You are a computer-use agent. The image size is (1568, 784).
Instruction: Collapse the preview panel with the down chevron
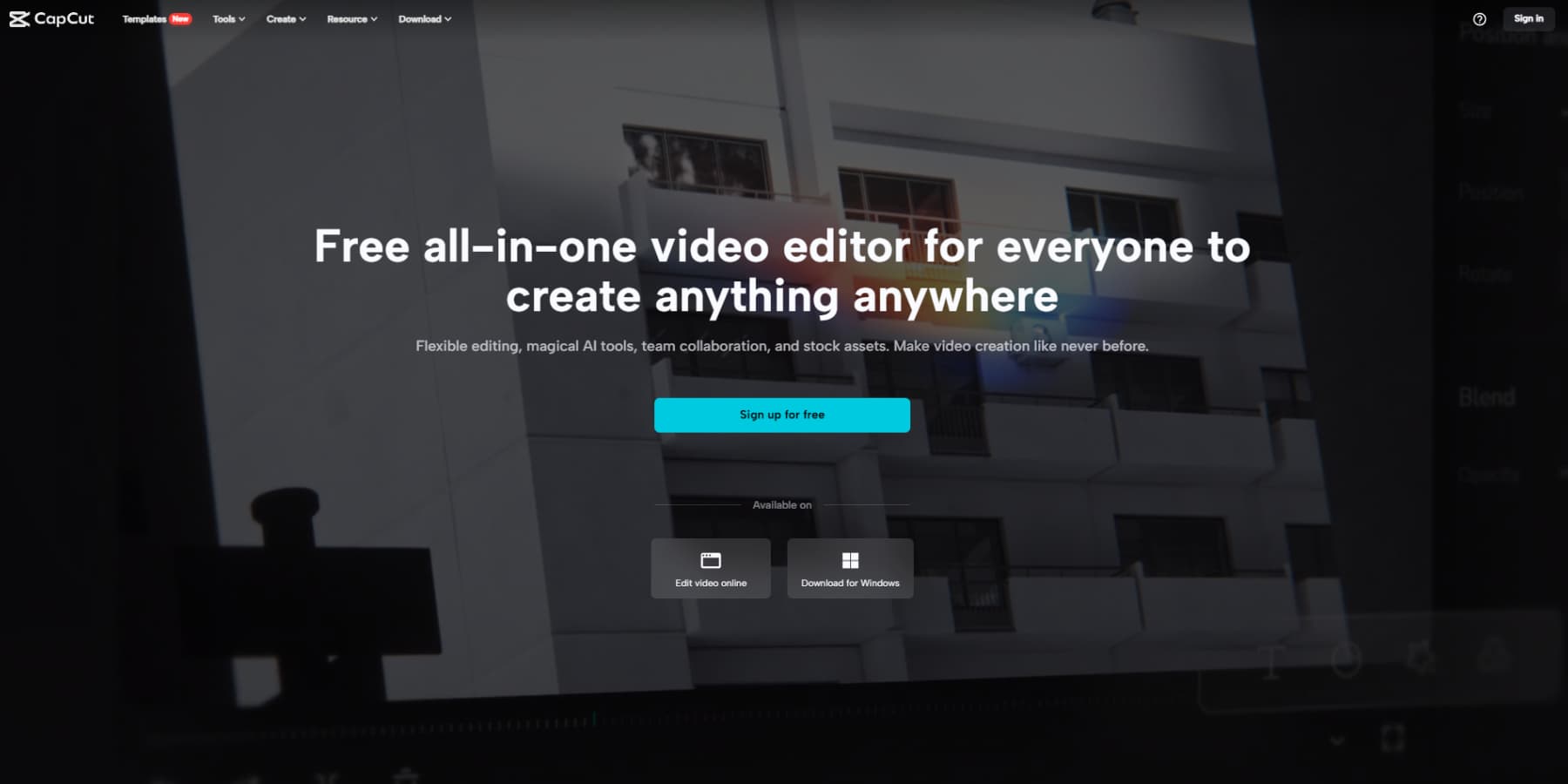click(1337, 738)
